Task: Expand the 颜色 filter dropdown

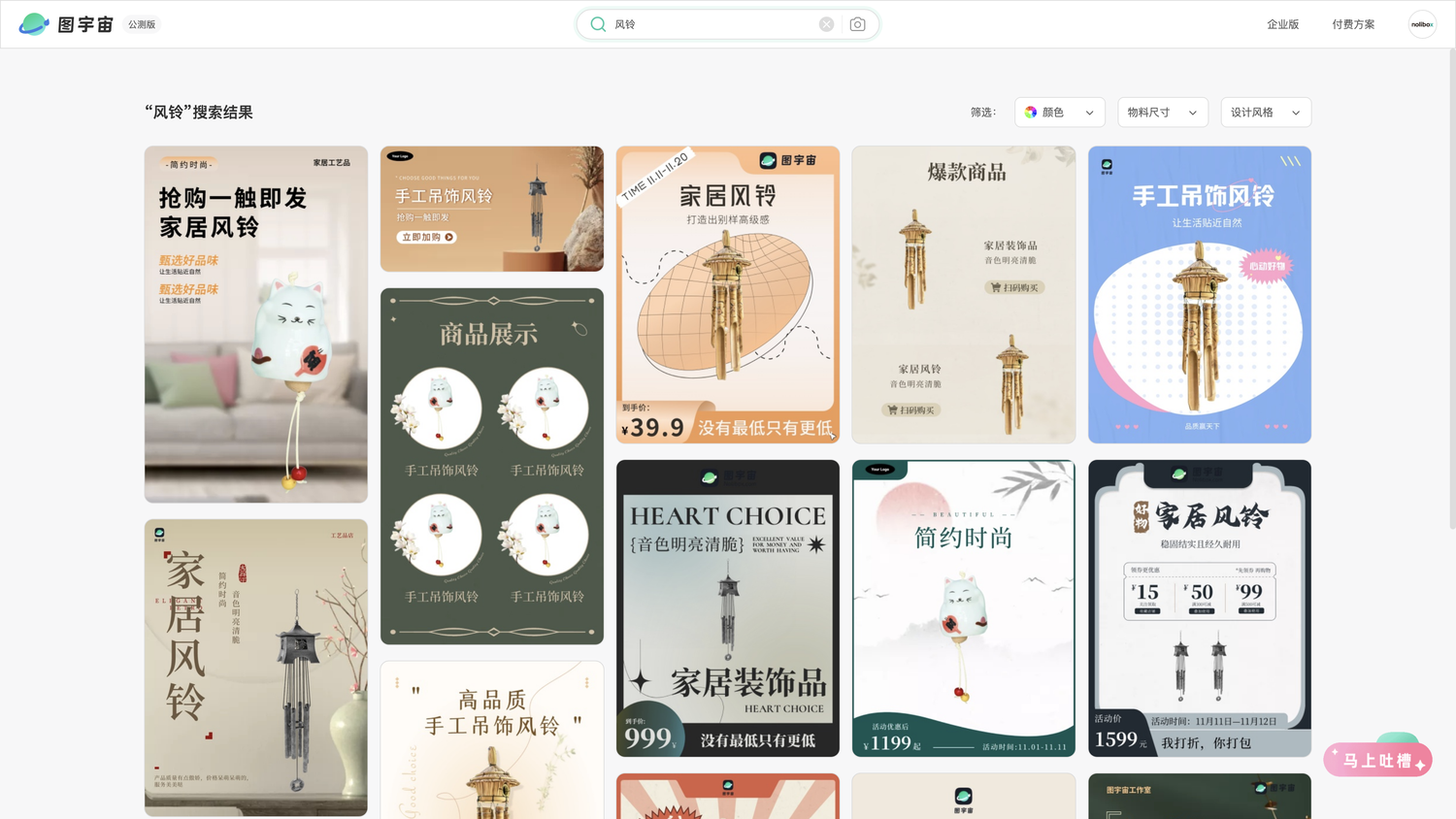Action: [x=1059, y=113]
